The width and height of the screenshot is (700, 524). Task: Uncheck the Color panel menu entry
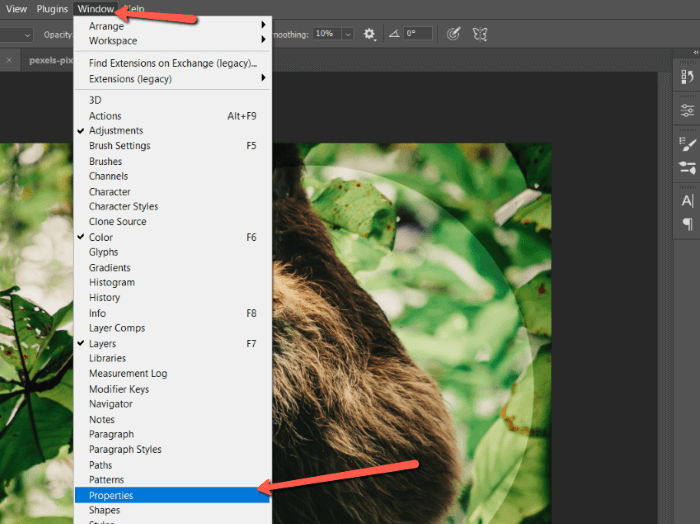pos(100,237)
